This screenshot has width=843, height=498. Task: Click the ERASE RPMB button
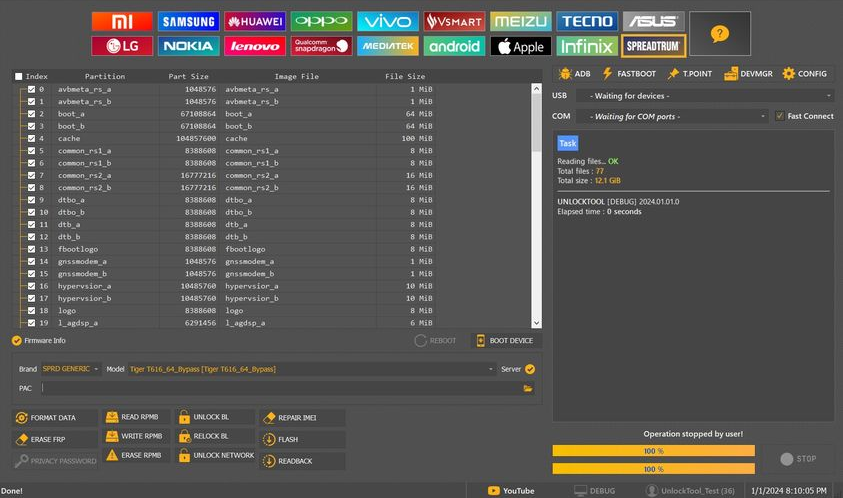coord(137,455)
